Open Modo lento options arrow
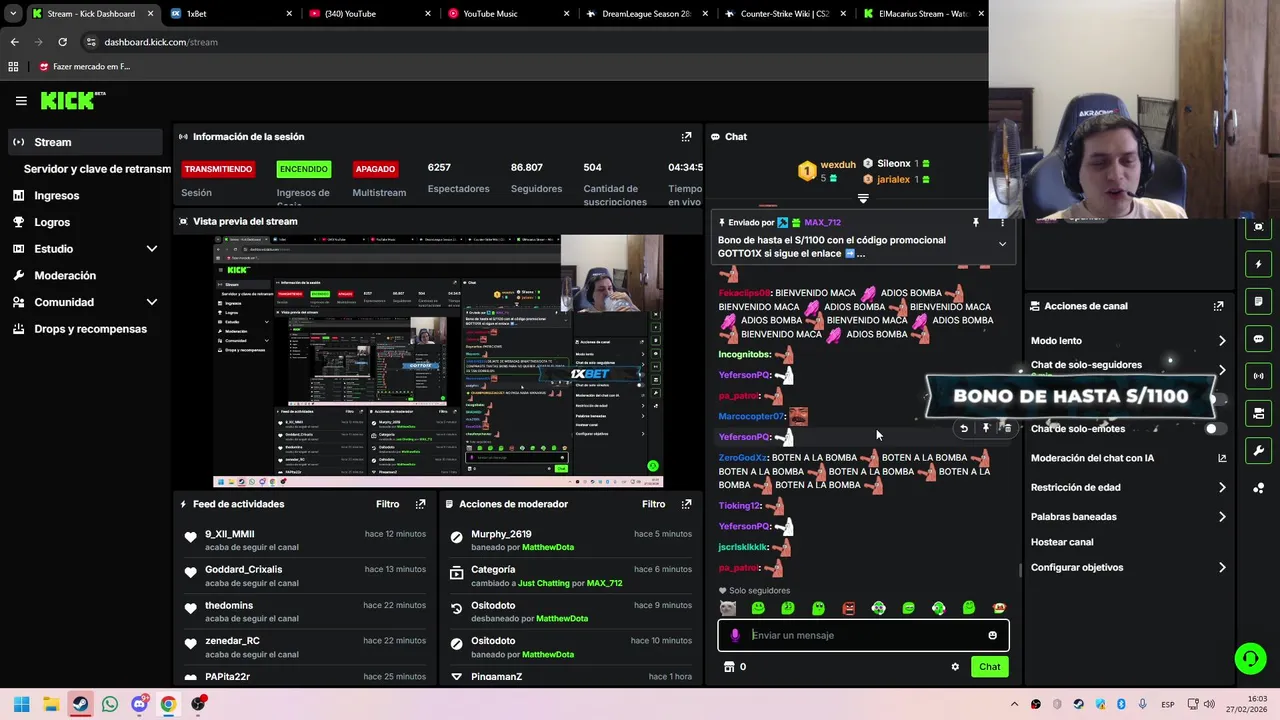This screenshot has width=1280, height=720. (1222, 341)
